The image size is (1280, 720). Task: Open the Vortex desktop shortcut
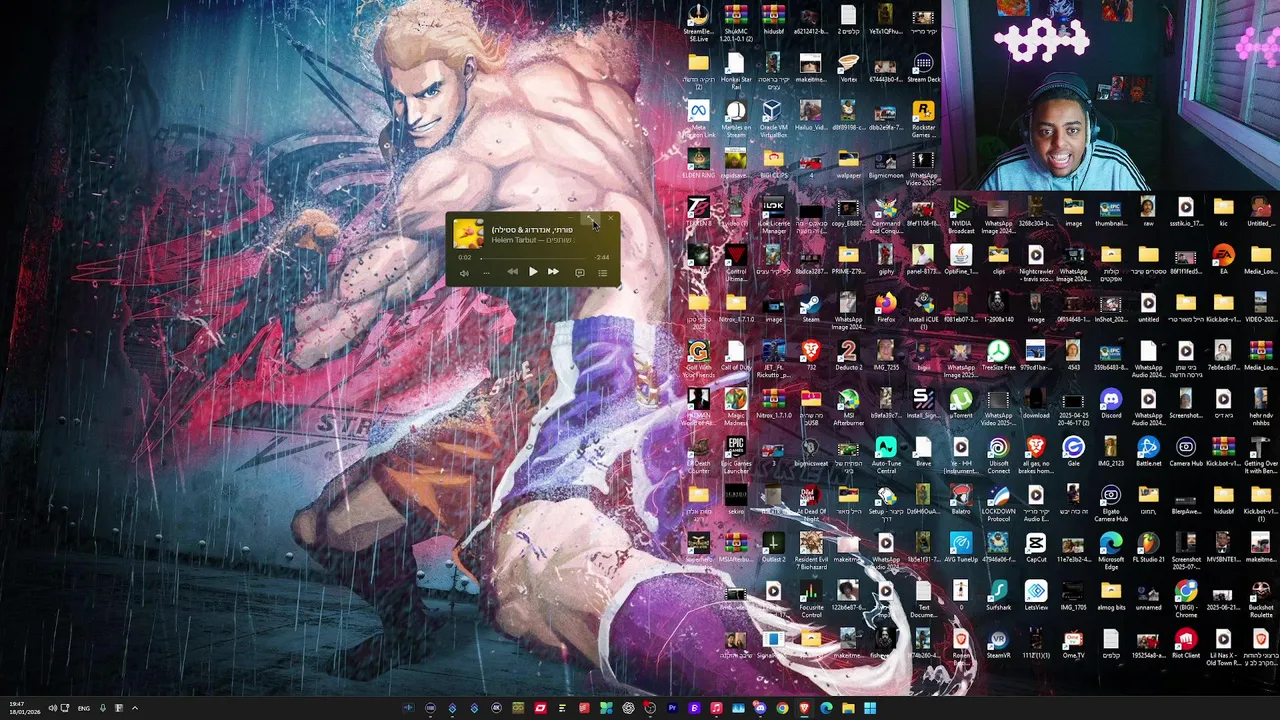click(848, 69)
